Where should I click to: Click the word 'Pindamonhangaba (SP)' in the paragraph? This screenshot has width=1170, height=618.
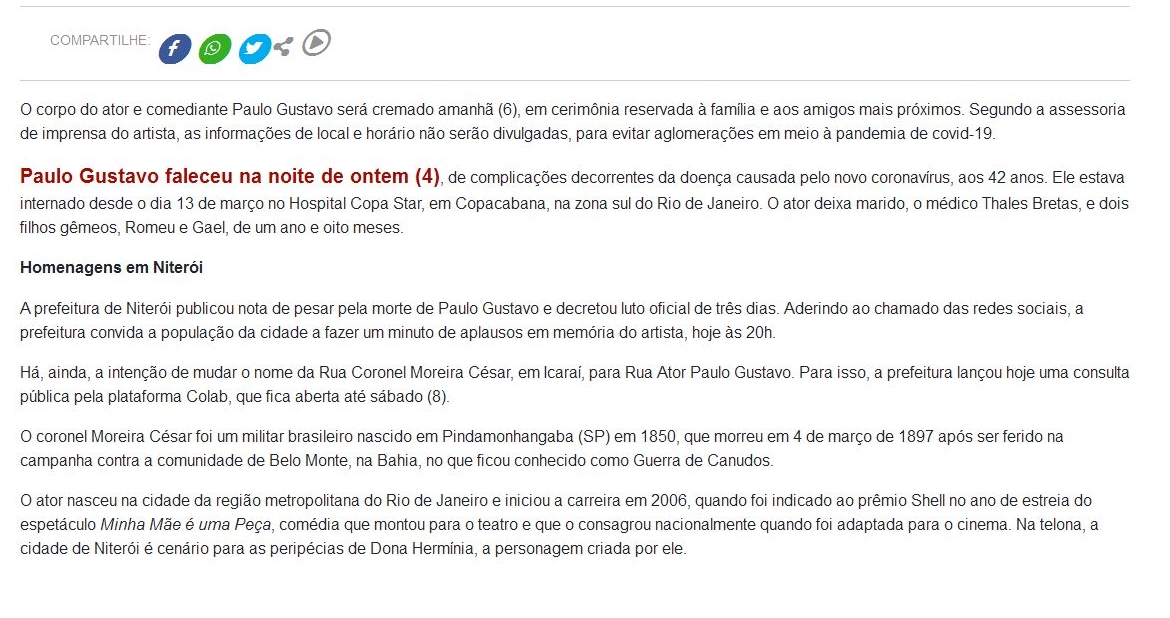coord(526,437)
